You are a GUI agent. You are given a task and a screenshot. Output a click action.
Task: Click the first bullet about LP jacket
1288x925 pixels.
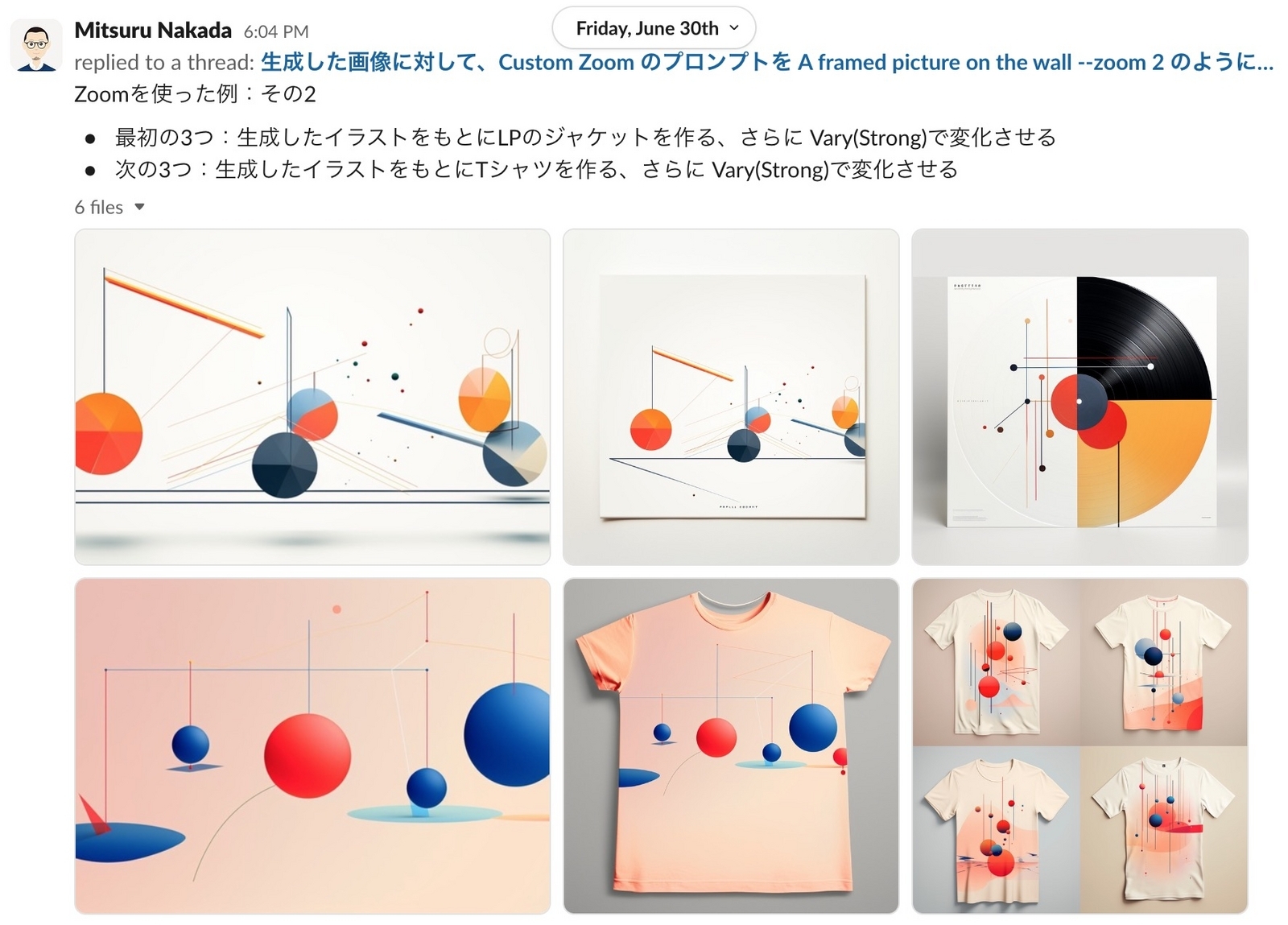tap(585, 138)
